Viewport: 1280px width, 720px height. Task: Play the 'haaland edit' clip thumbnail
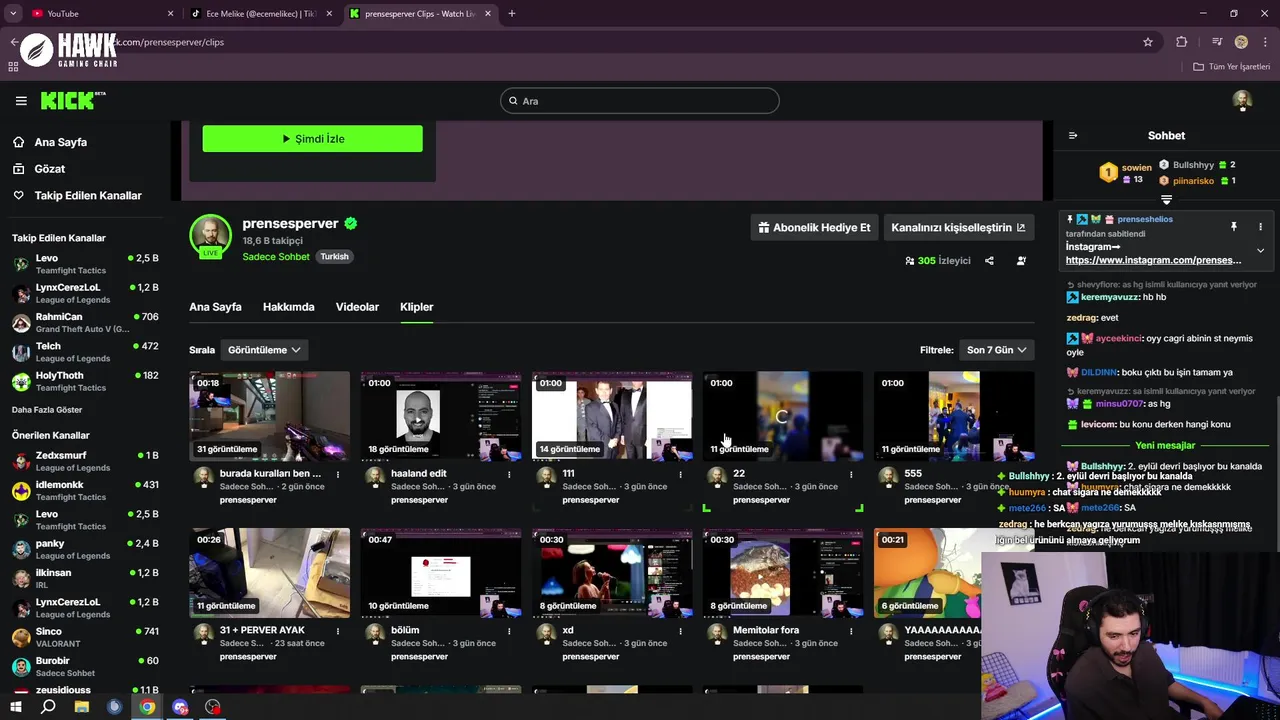coord(440,416)
